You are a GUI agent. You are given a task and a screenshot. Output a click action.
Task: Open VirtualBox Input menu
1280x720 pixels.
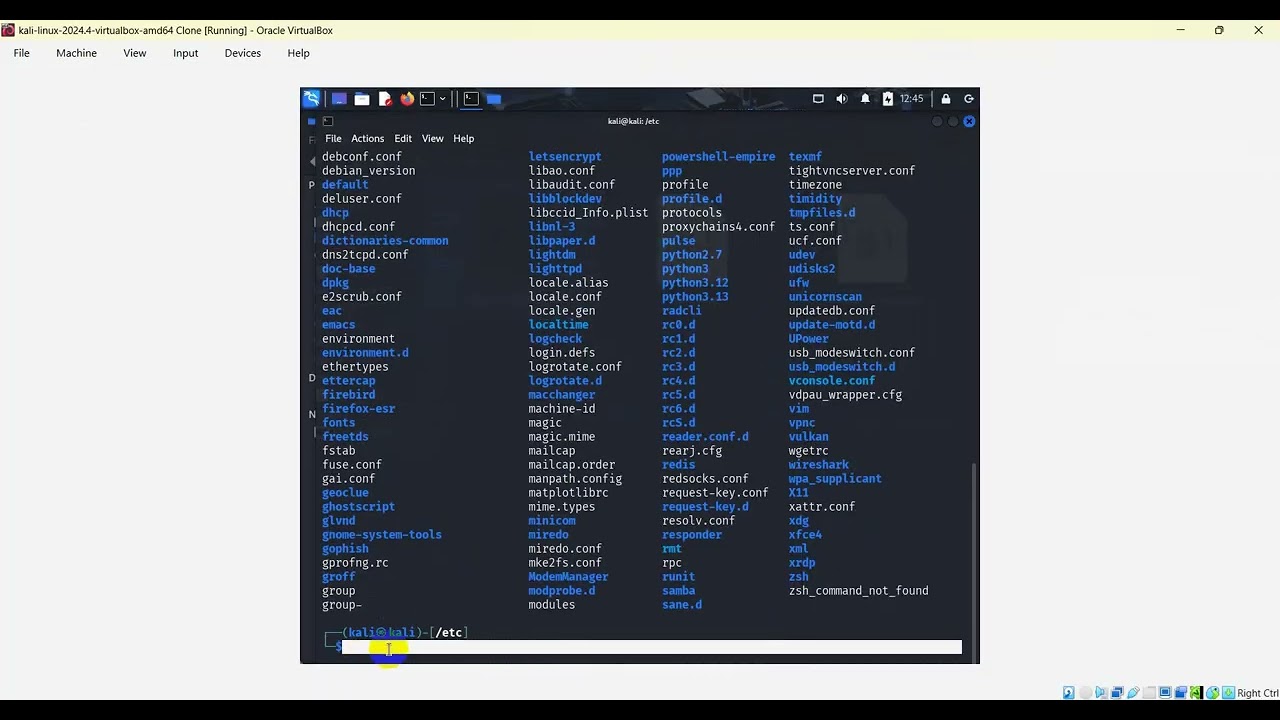186,53
